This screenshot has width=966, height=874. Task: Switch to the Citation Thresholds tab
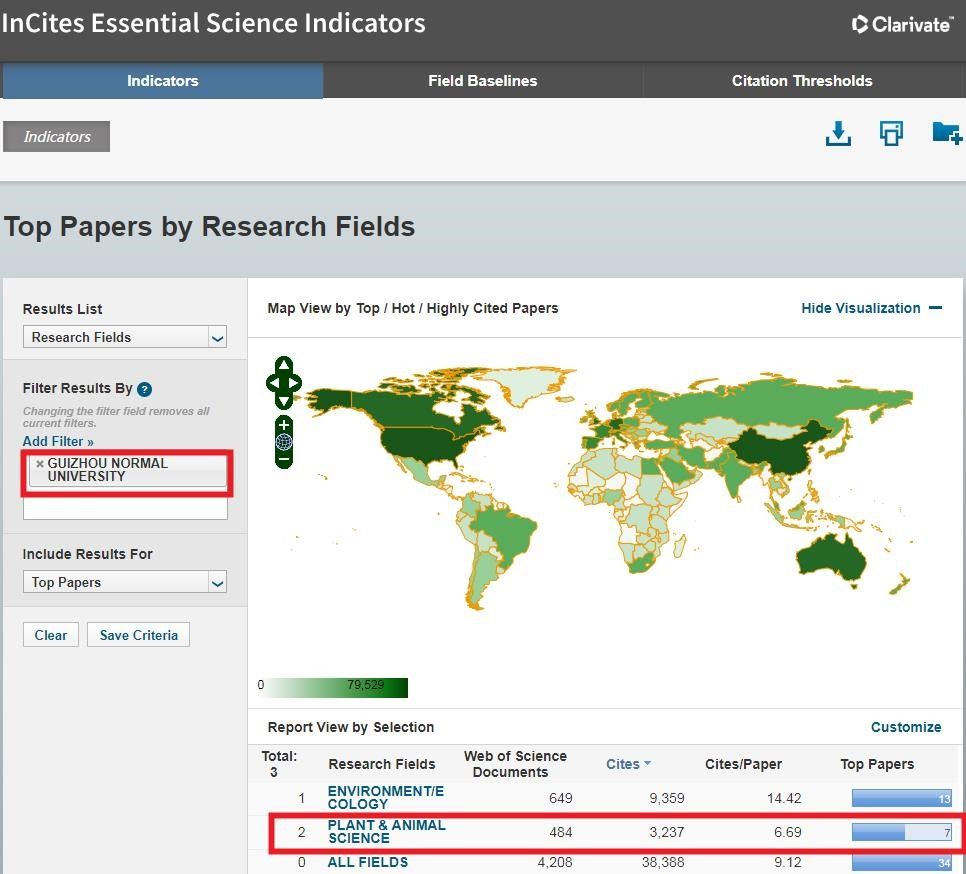point(802,81)
